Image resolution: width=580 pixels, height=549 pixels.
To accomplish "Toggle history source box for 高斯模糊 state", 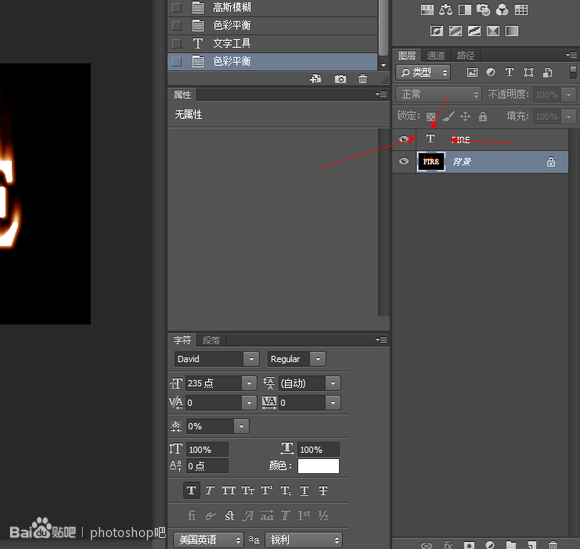I will (x=177, y=7).
